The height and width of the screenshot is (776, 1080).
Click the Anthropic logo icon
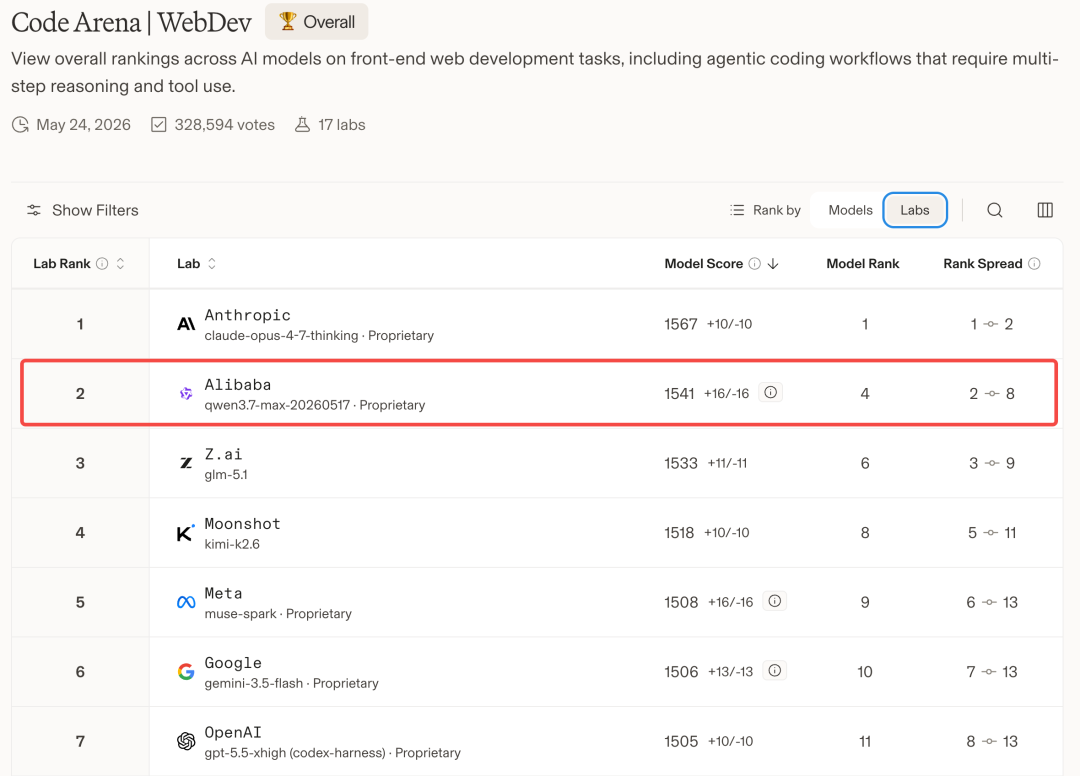tap(186, 324)
